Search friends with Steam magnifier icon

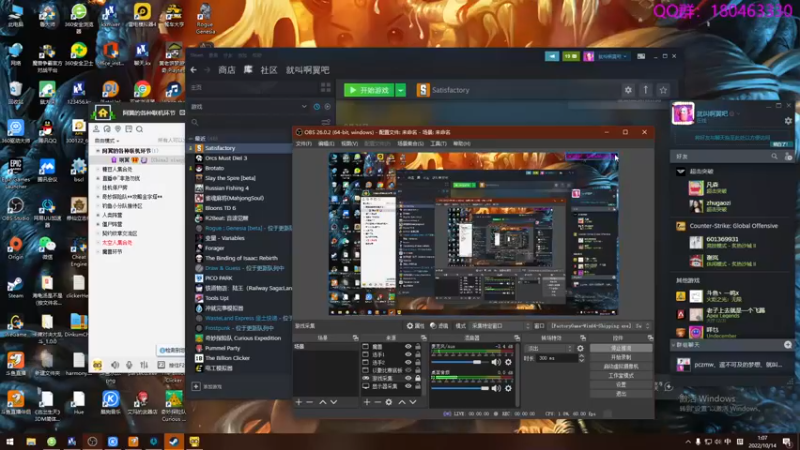[x=774, y=157]
